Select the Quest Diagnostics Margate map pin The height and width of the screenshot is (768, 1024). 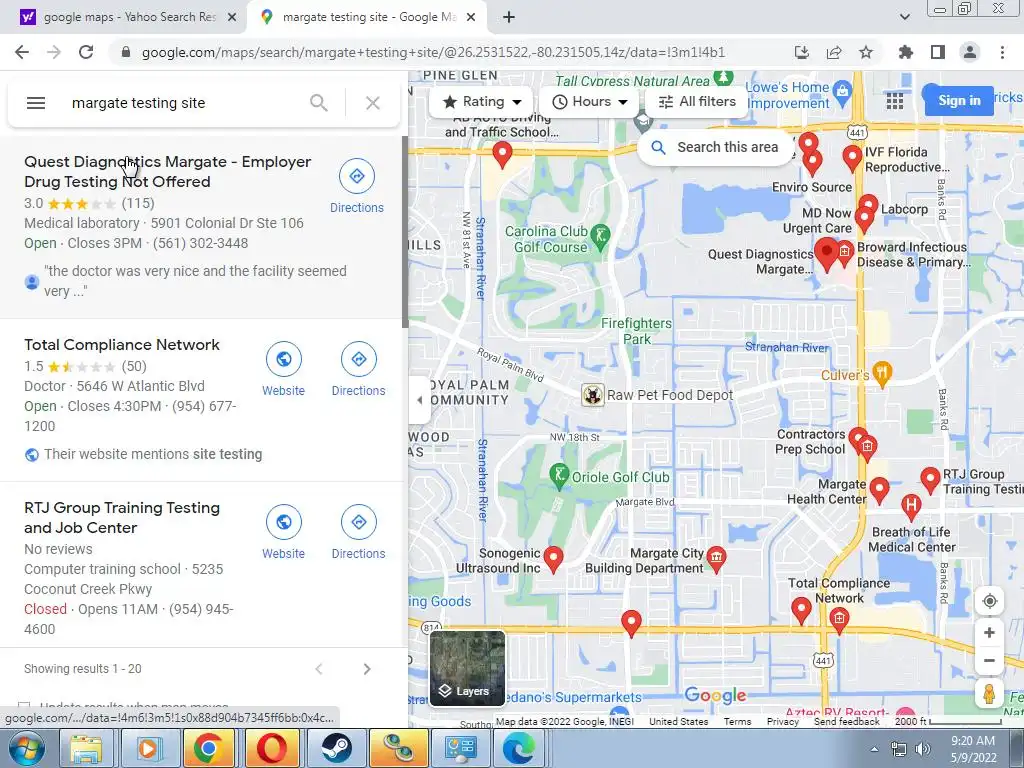[827, 254]
